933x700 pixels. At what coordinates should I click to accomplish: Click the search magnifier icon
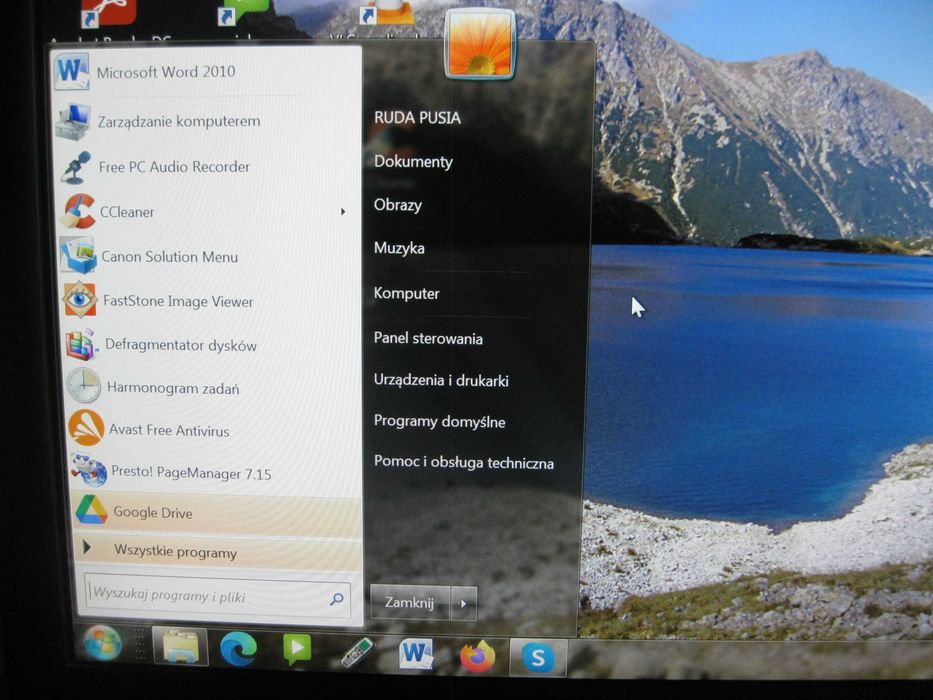337,599
